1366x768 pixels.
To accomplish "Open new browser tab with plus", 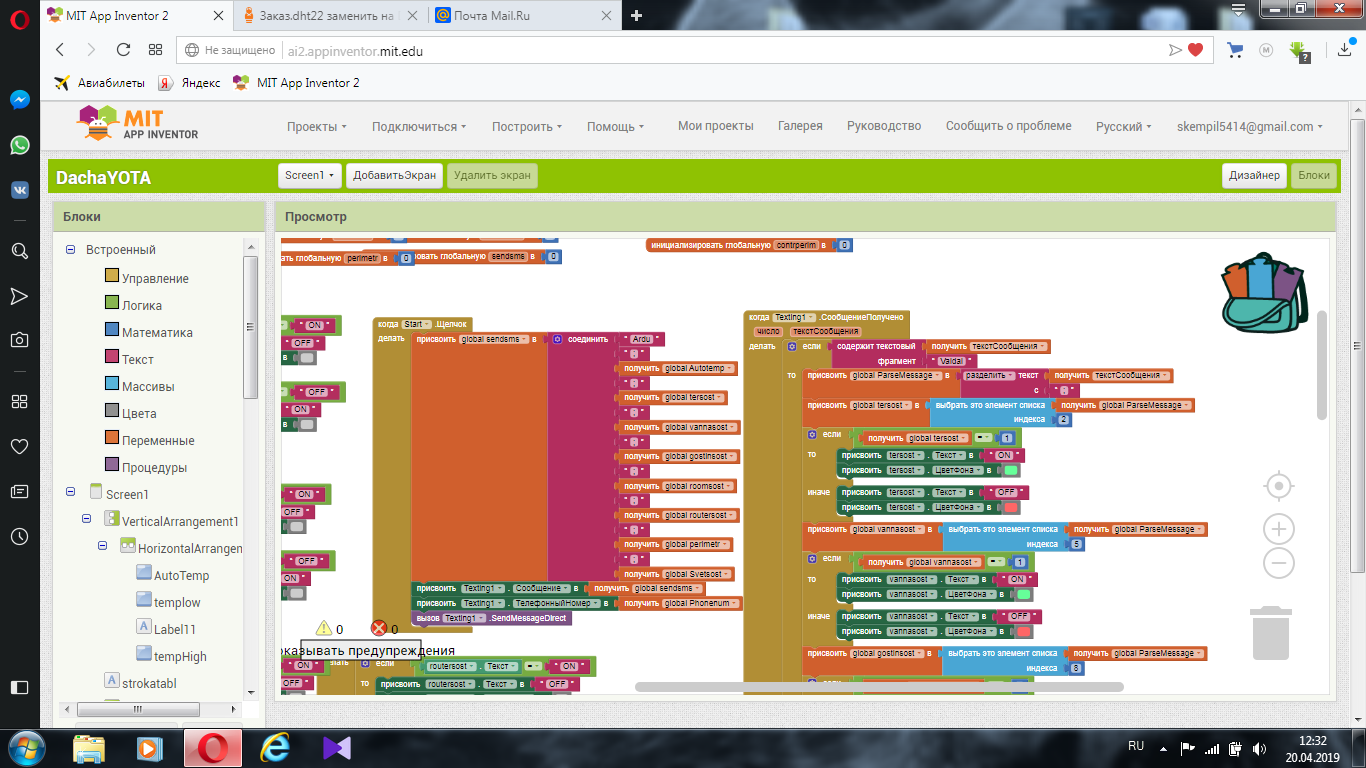I will point(636,15).
